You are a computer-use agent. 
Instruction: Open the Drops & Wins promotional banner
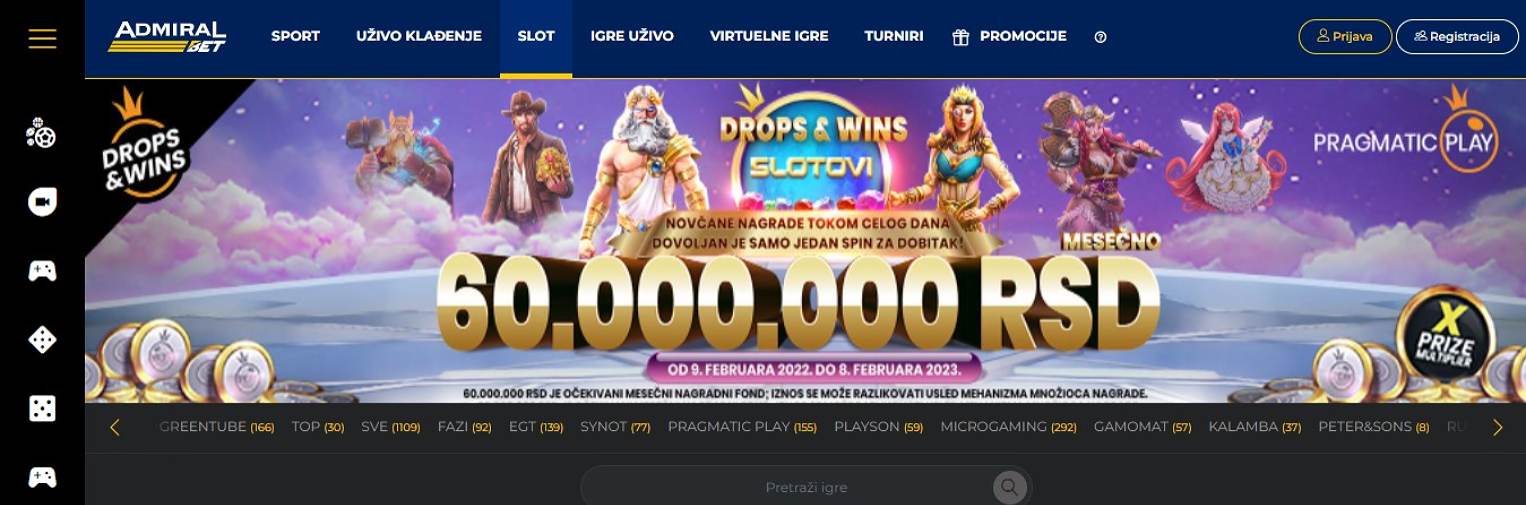click(805, 241)
